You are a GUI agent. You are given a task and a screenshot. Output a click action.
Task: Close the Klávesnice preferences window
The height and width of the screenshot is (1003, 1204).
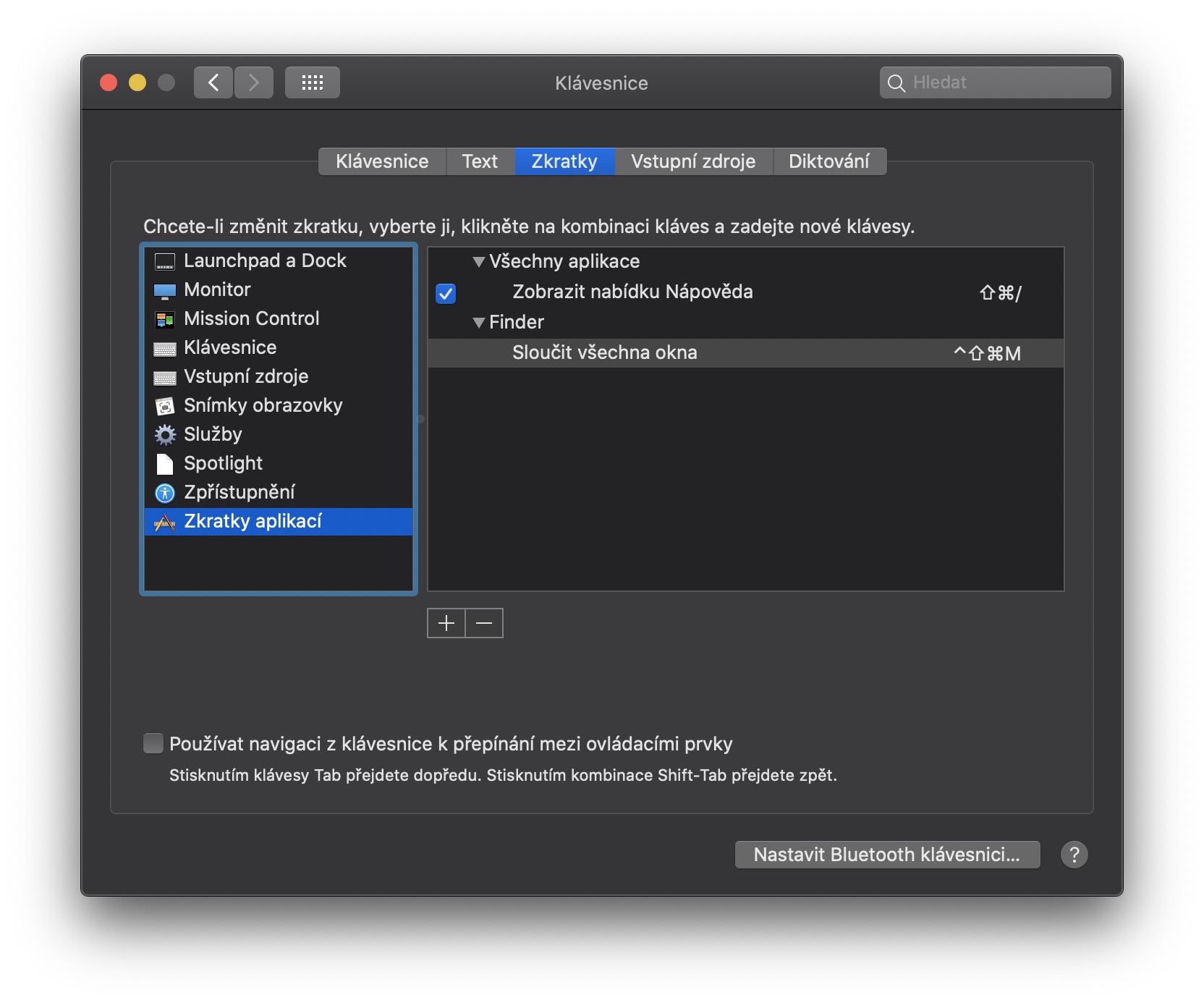click(109, 82)
